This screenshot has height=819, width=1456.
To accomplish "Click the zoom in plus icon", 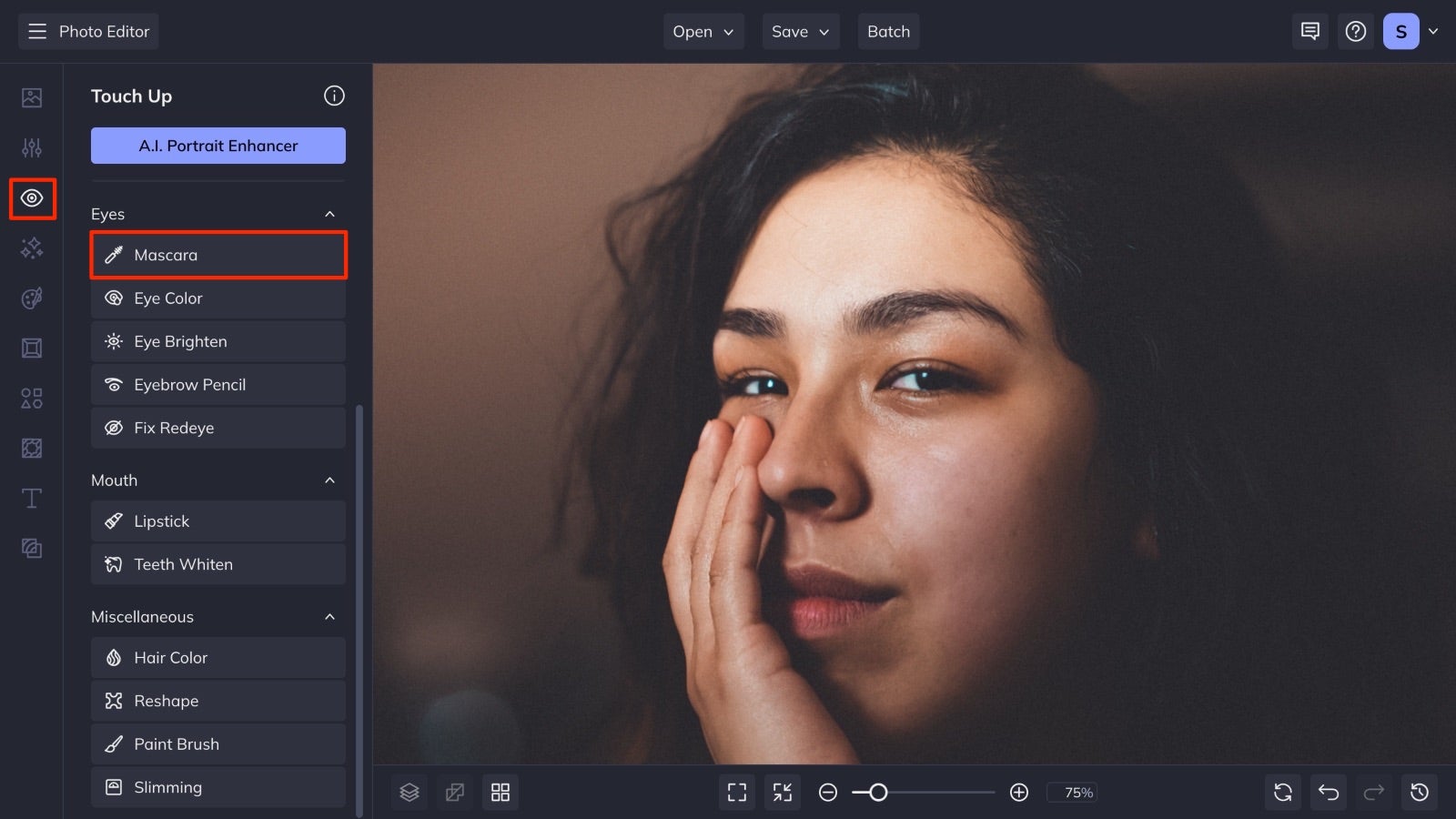I will pyautogui.click(x=1019, y=793).
